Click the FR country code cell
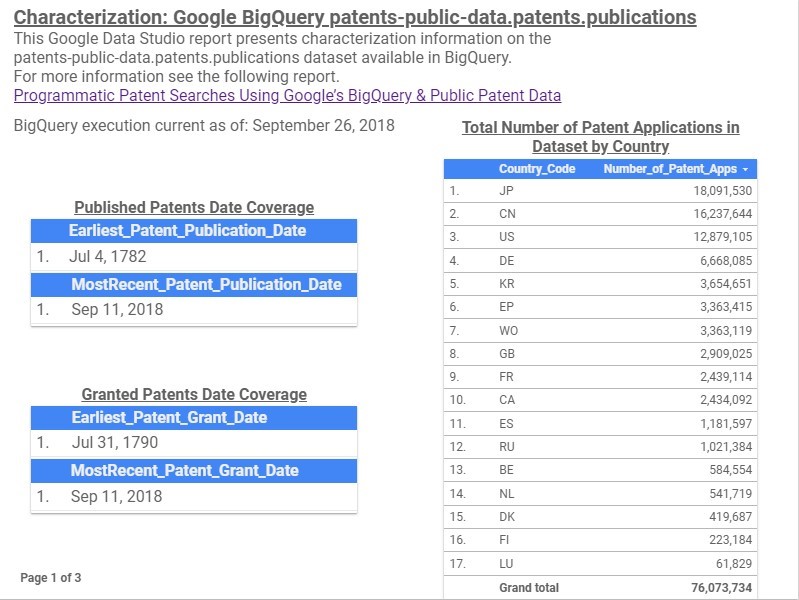The image size is (799, 600). point(507,376)
